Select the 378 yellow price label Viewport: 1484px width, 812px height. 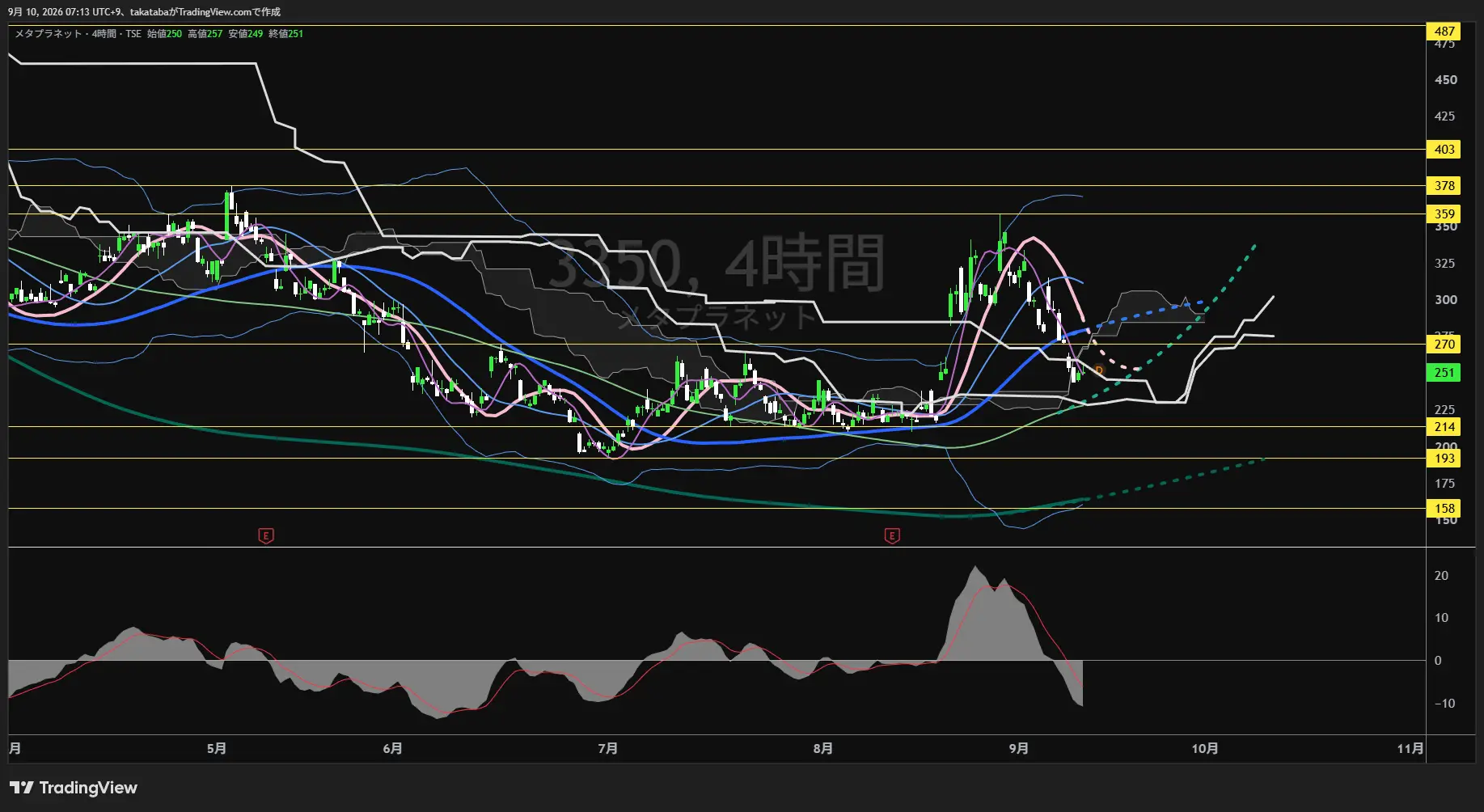(x=1444, y=186)
